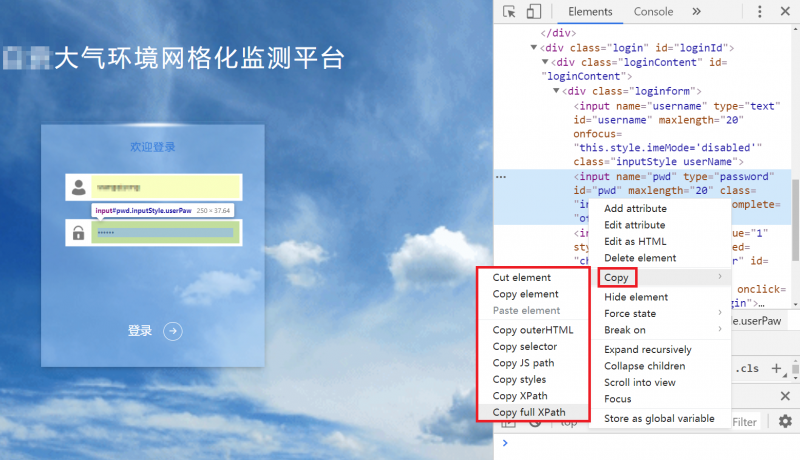800x460 pixels.
Task: Collapse the div class login node
Action: (534, 47)
